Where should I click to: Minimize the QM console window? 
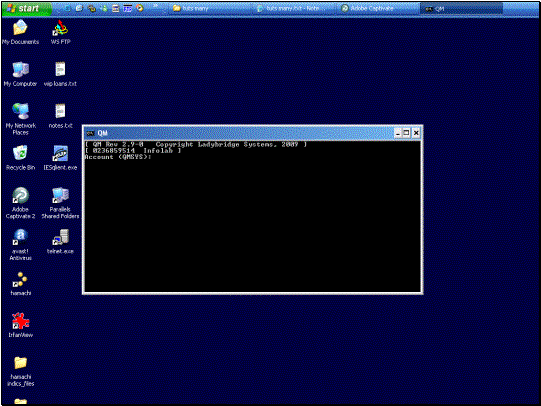click(x=398, y=133)
